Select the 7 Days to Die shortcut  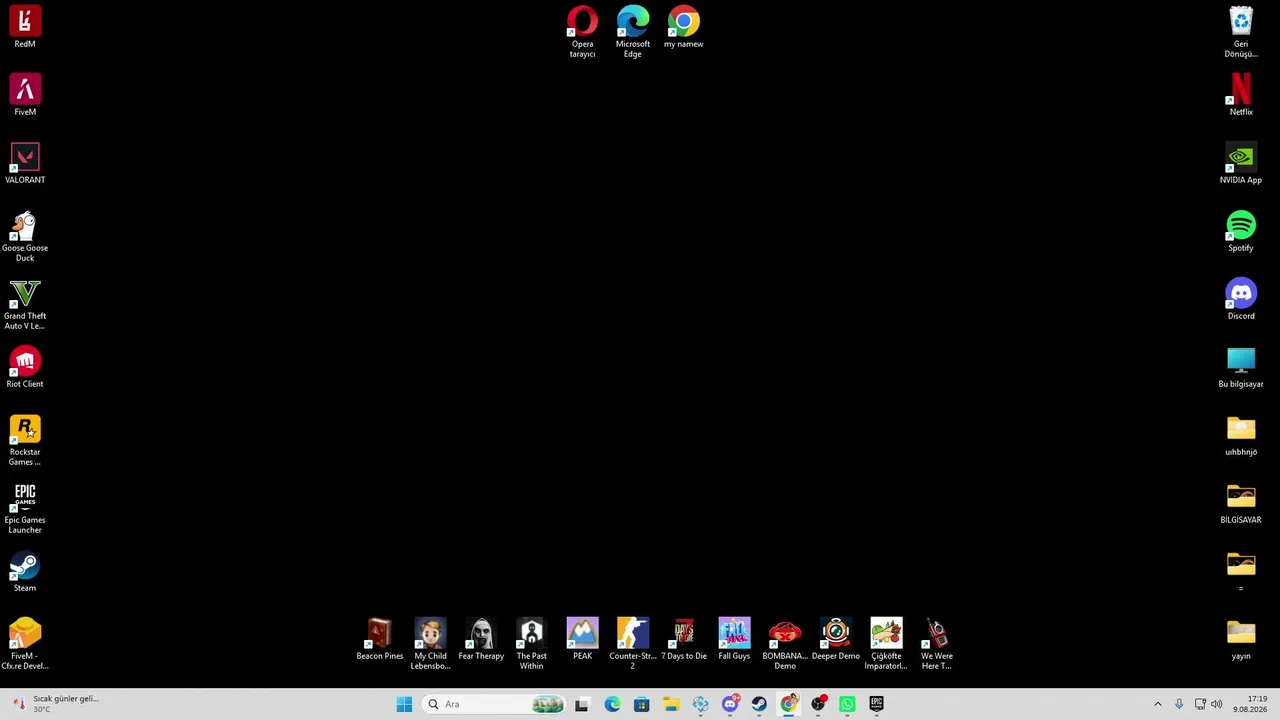(684, 639)
